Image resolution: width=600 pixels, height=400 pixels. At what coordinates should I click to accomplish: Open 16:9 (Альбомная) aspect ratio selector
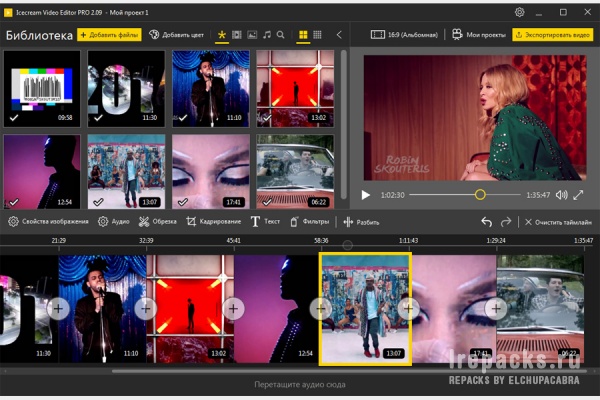[404, 35]
